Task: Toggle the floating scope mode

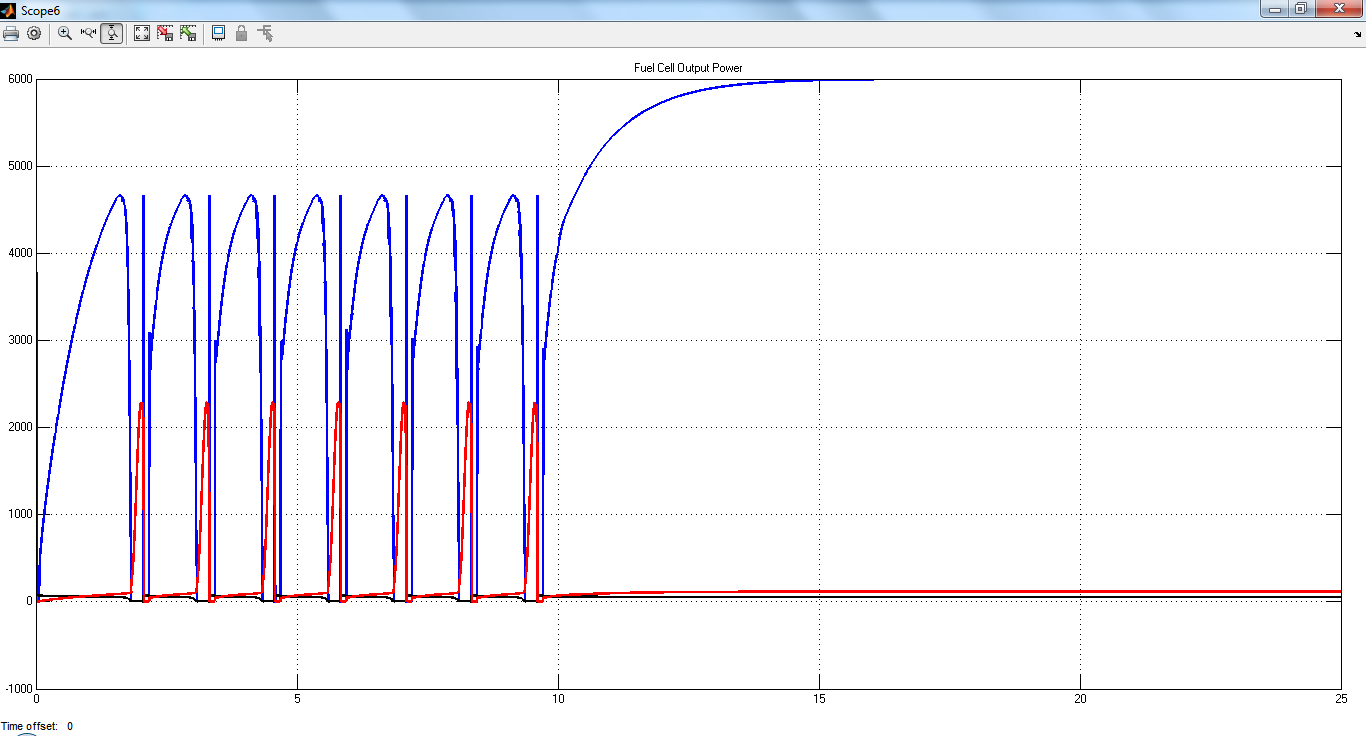Action: click(x=218, y=33)
